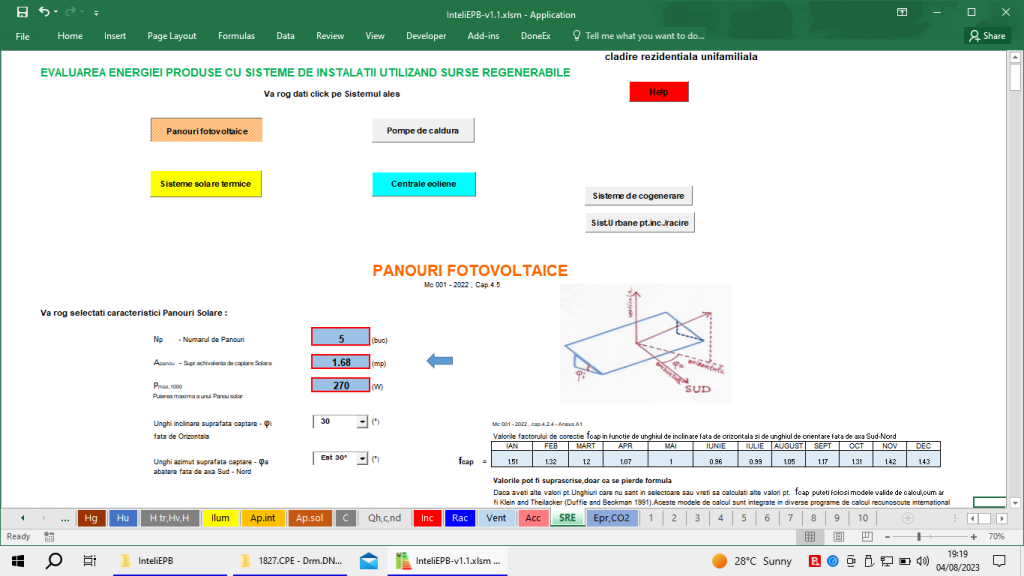Image resolution: width=1024 pixels, height=576 pixels.
Task: Select the cell containing 1.68
Action: 339,361
